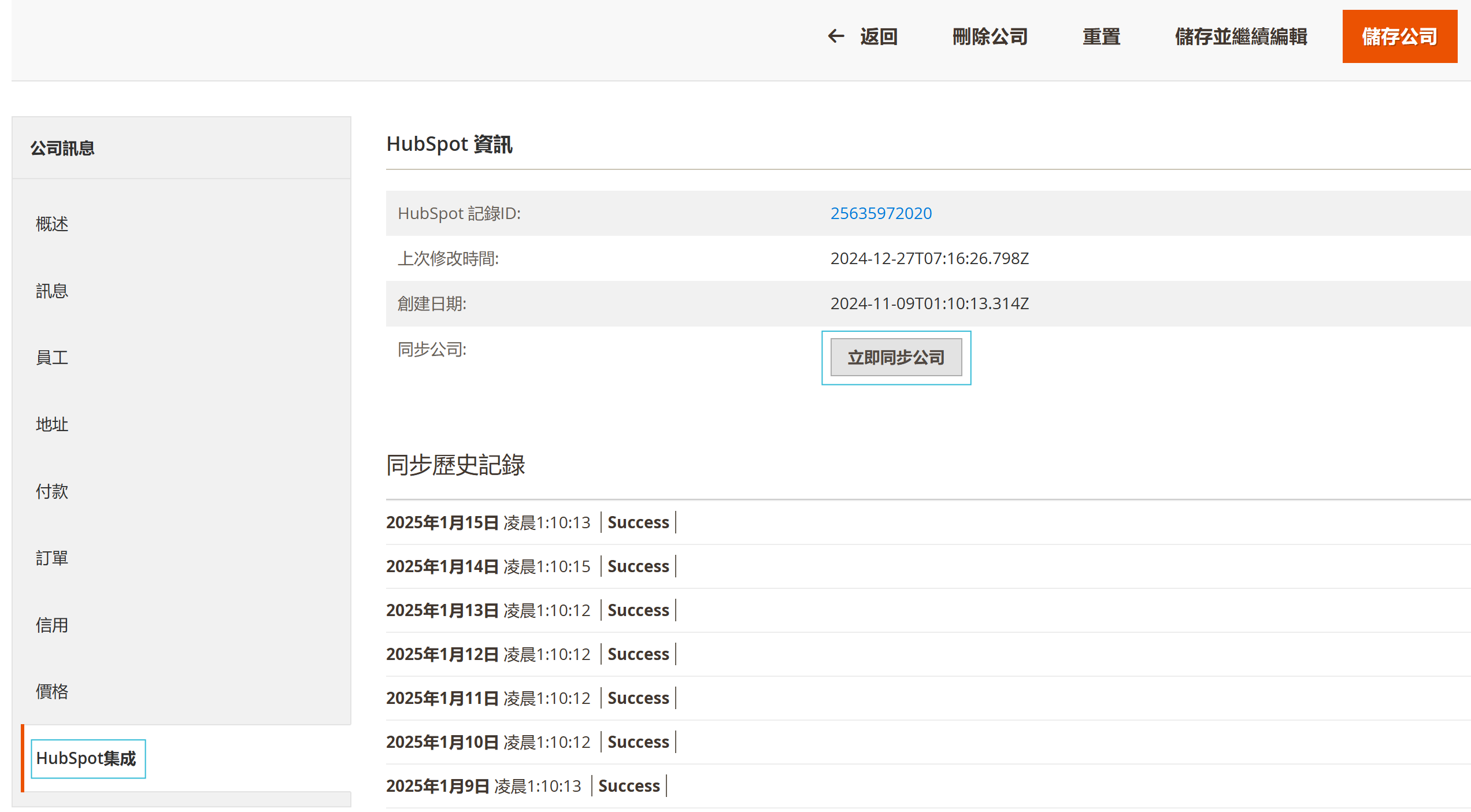This screenshot has height=812, width=1471.
Task: Click the 重置 reset button
Action: (1101, 36)
